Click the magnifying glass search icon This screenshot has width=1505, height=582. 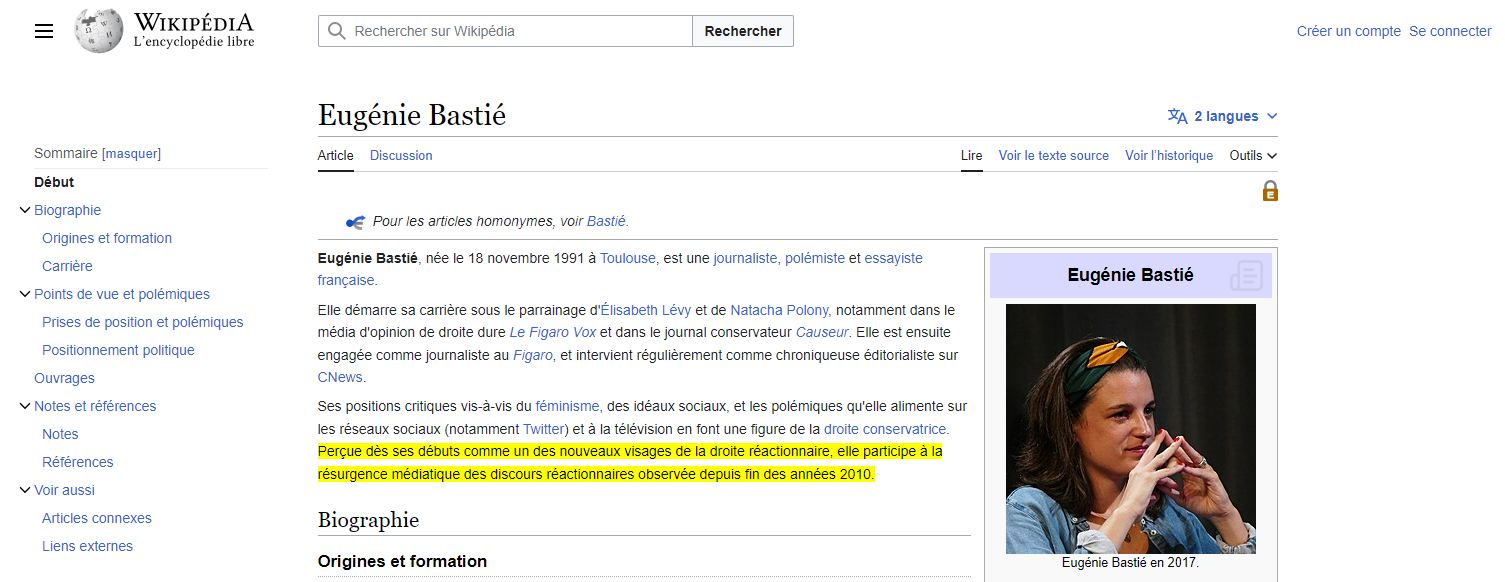(x=337, y=31)
